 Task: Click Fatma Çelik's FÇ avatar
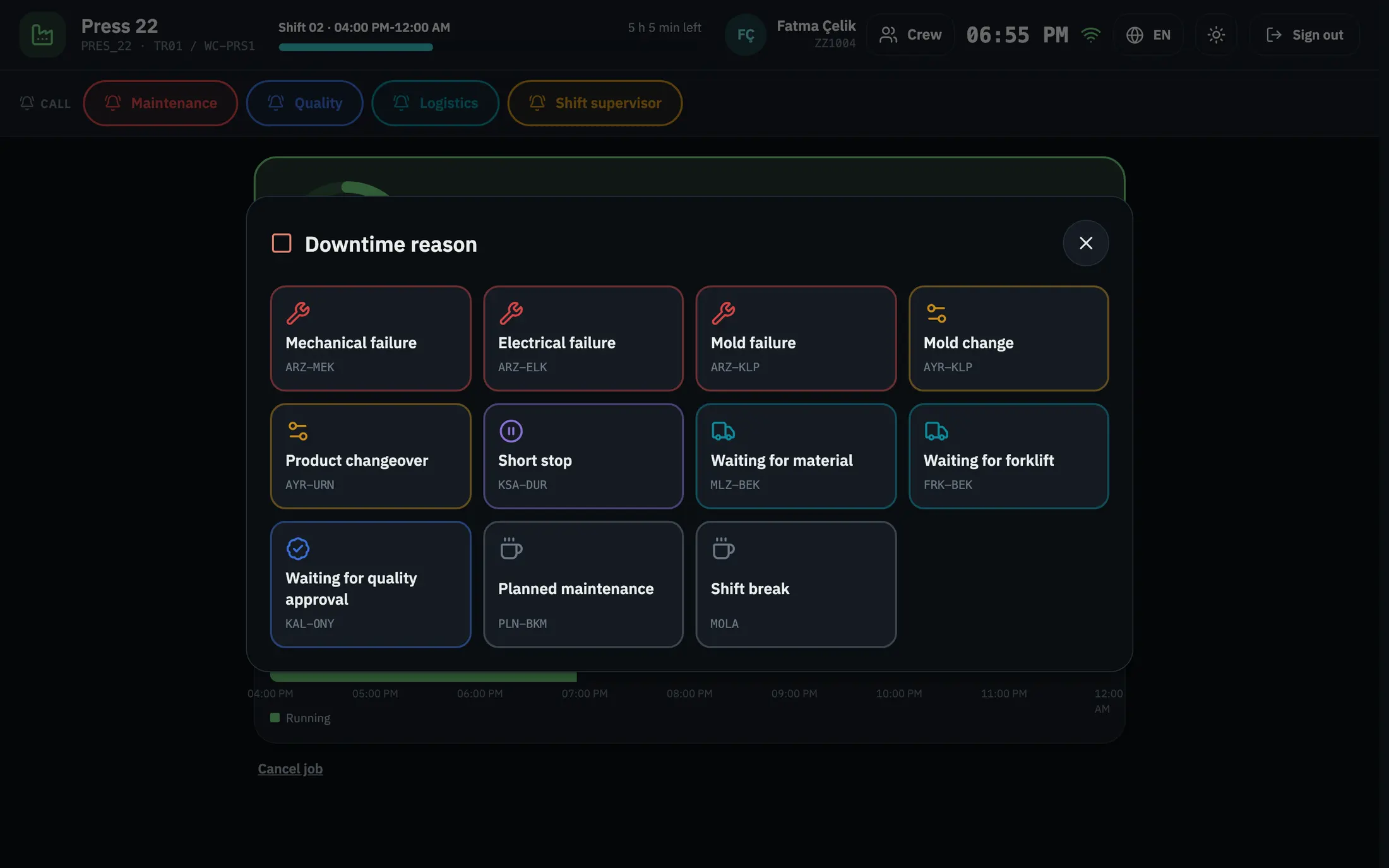coord(745,35)
